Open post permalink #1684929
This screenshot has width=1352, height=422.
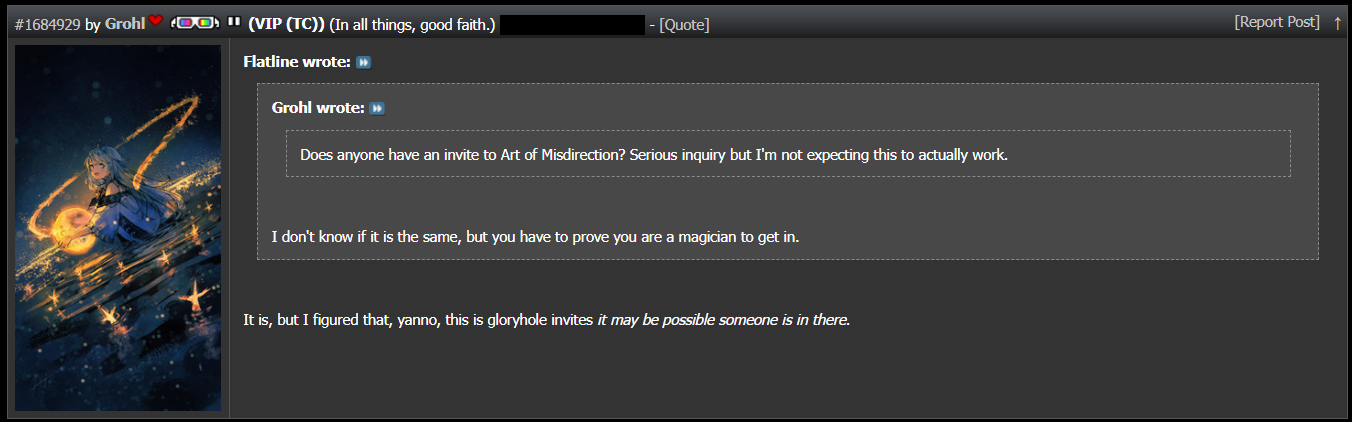tap(47, 24)
